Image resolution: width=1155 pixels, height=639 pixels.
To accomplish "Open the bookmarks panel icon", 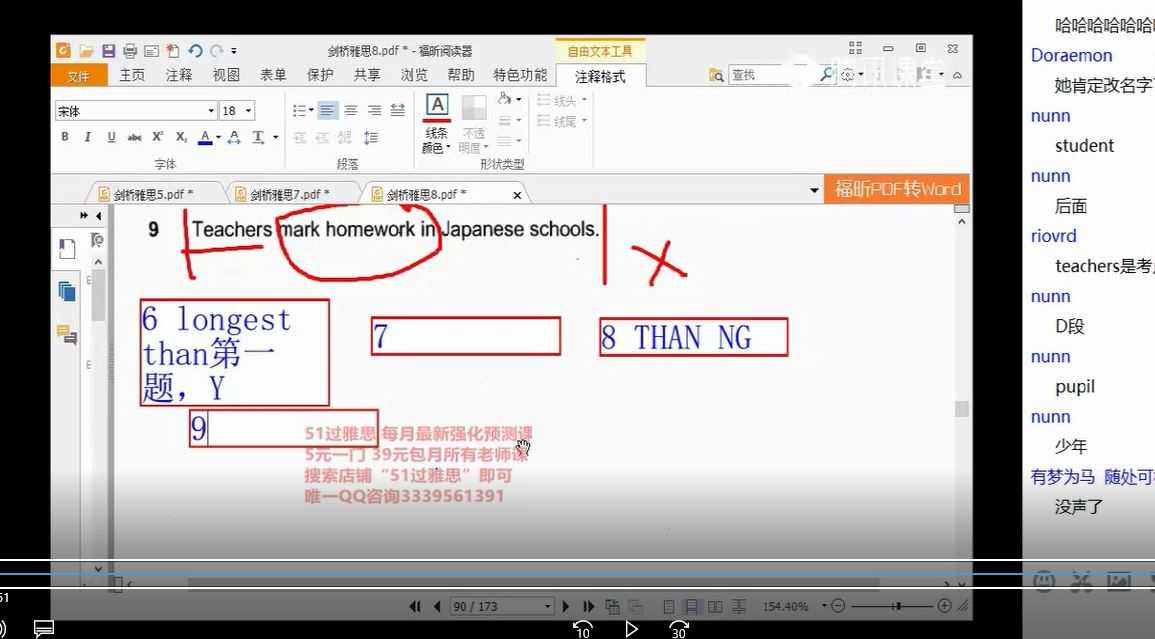I will click(67, 249).
